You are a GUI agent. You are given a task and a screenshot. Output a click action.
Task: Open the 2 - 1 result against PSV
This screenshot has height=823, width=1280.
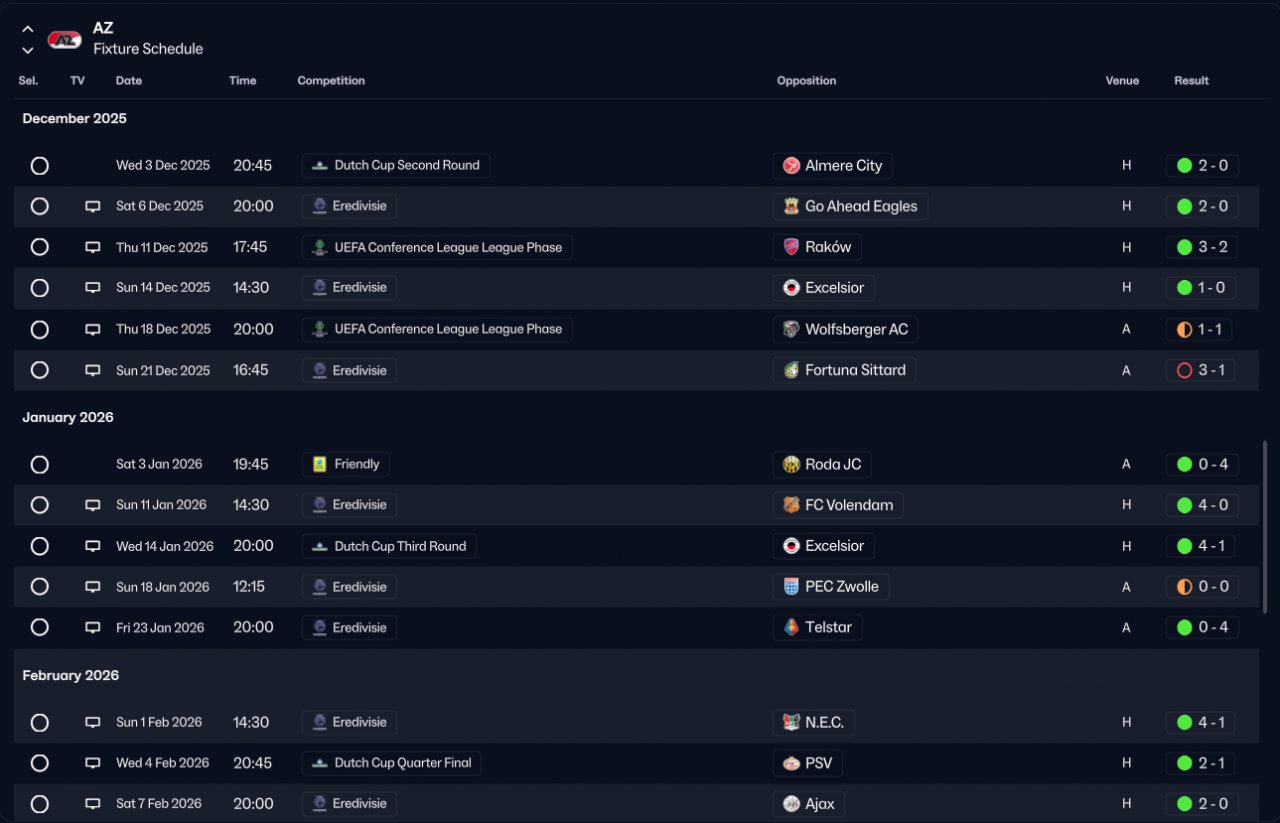click(1202, 763)
